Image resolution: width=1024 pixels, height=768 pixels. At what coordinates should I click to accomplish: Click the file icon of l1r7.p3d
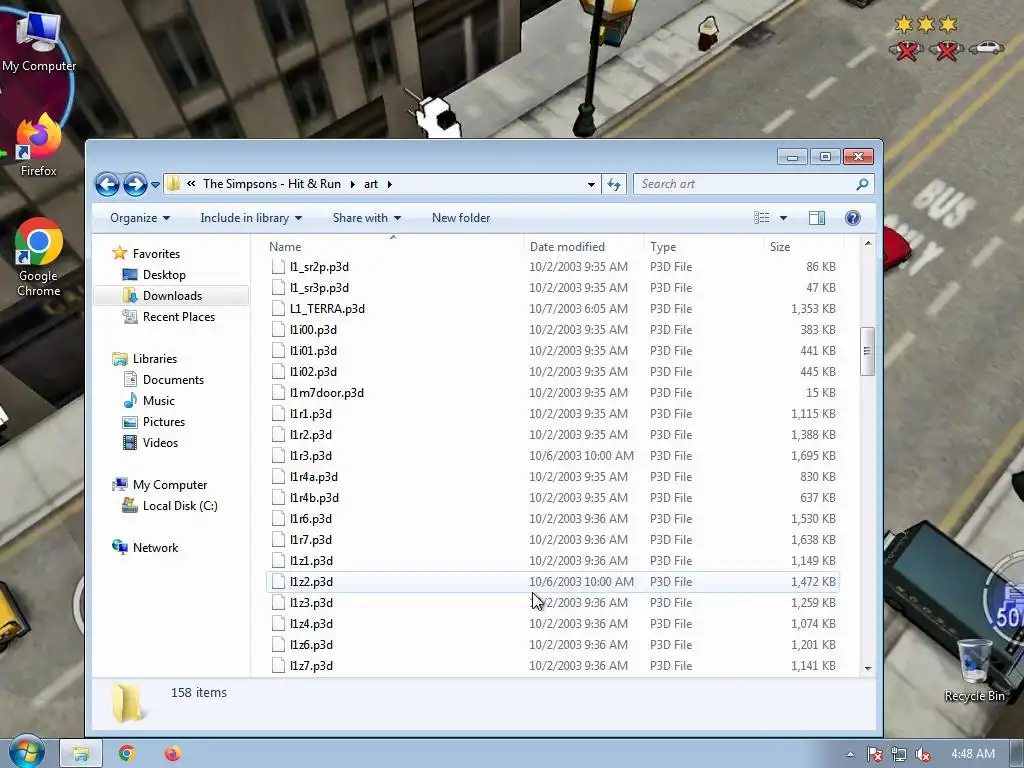coord(278,540)
